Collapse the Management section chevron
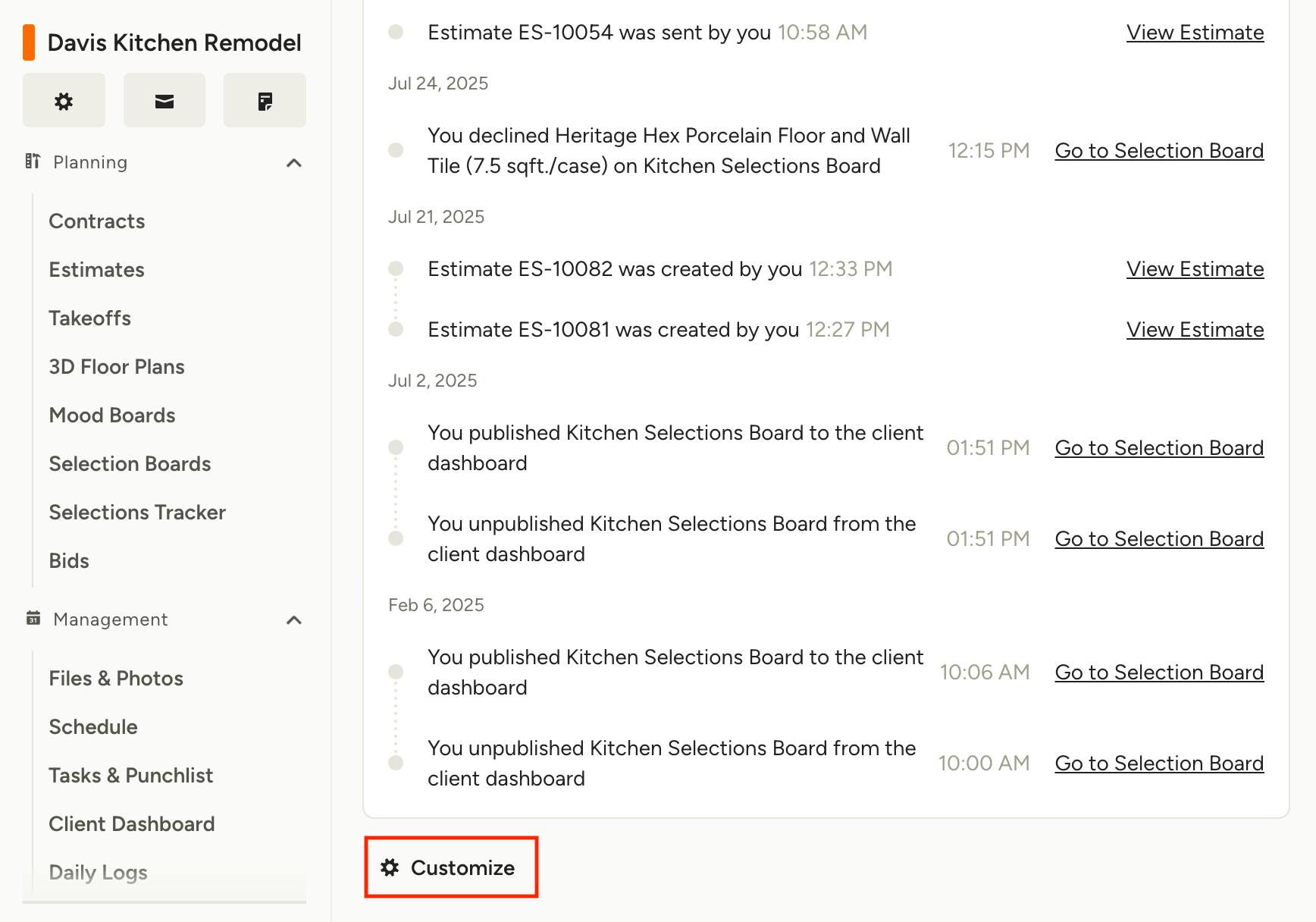 click(x=294, y=620)
